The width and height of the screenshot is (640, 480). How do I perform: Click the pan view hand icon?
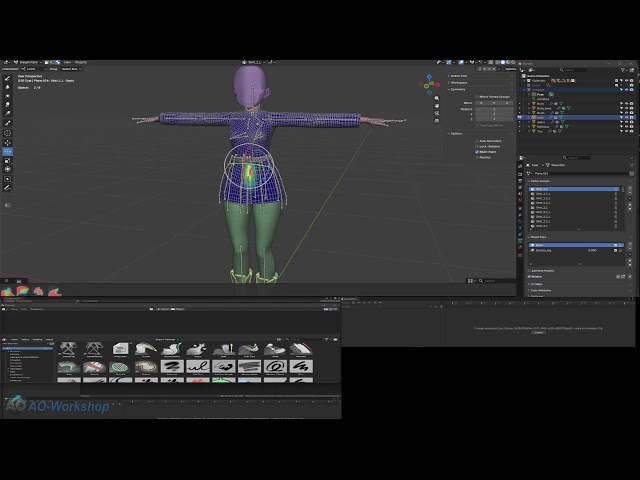tap(437, 106)
